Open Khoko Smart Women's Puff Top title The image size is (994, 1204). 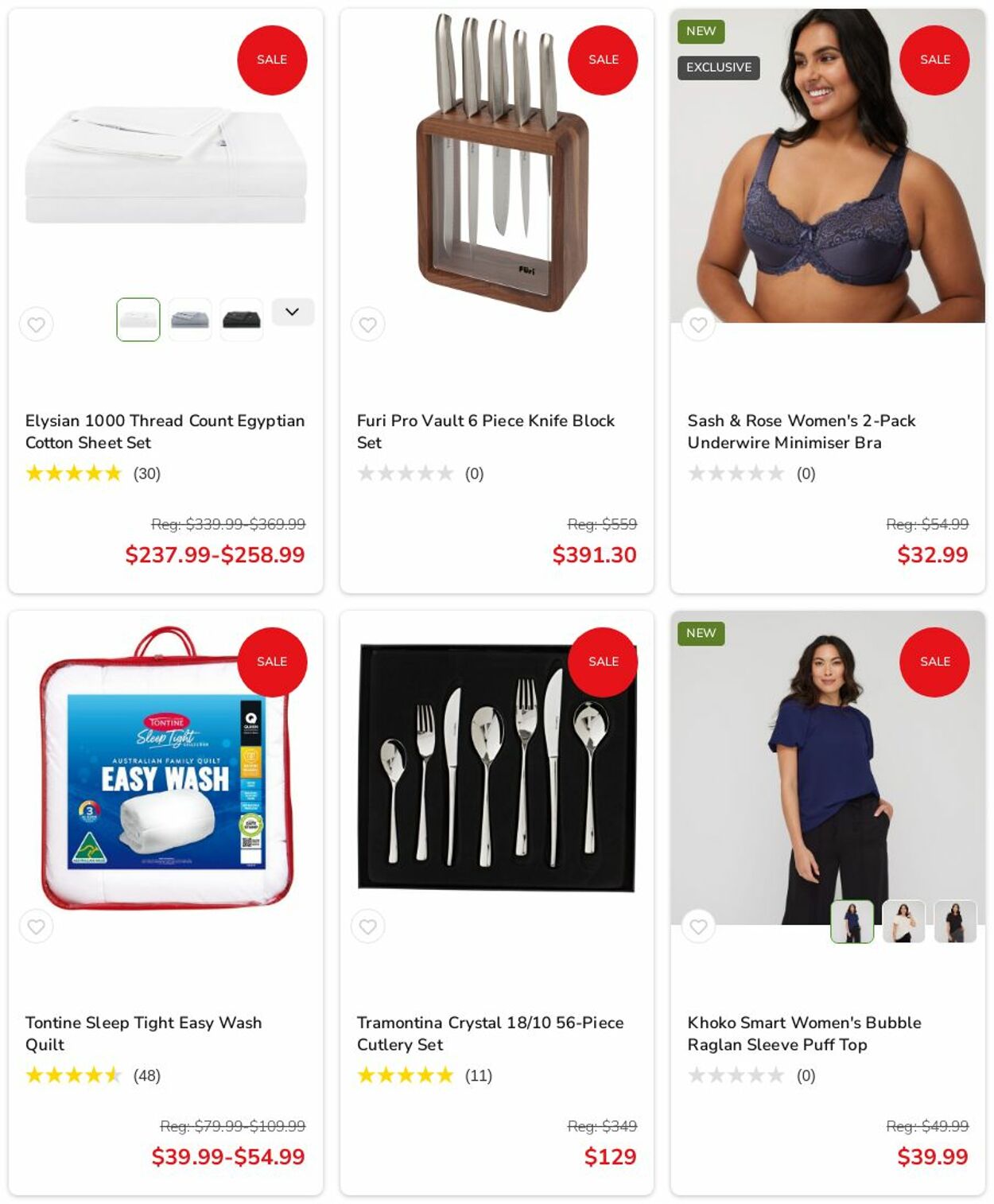click(804, 1034)
